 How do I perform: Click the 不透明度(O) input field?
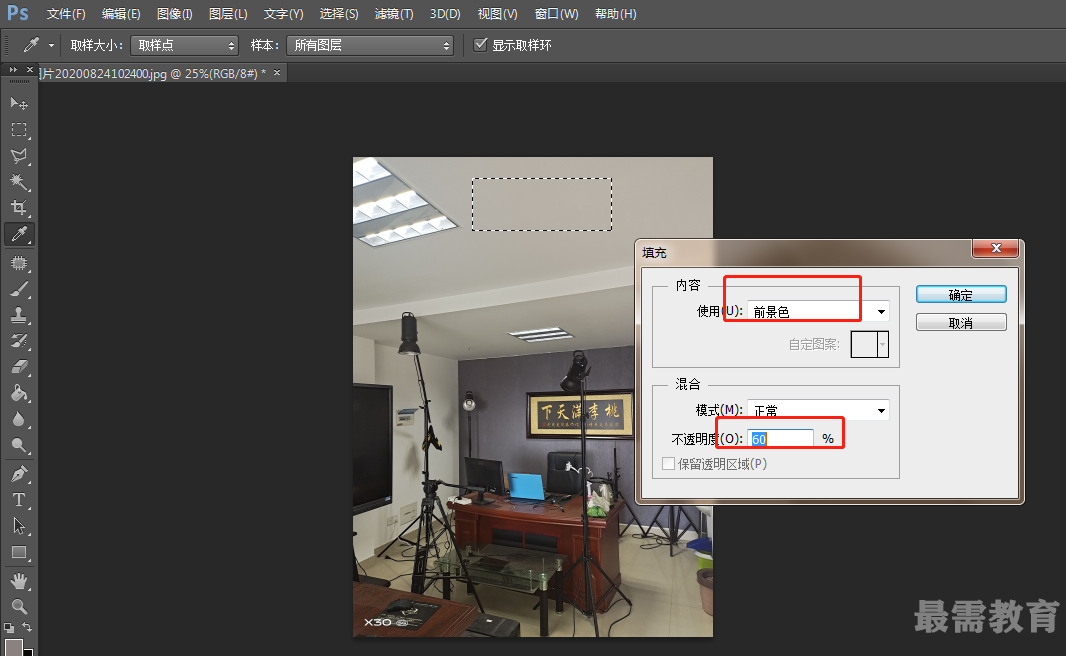click(x=780, y=438)
